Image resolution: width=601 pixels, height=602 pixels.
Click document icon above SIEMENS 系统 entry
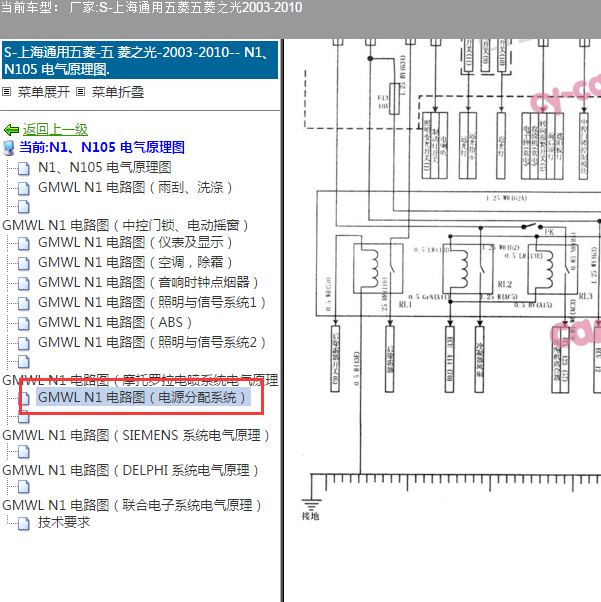[24, 417]
